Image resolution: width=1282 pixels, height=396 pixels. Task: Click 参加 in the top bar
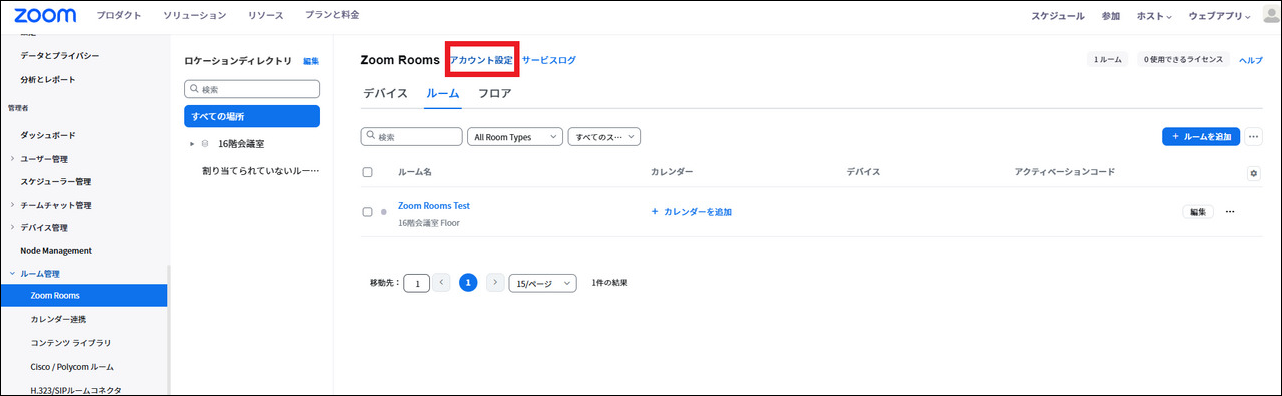click(1111, 16)
